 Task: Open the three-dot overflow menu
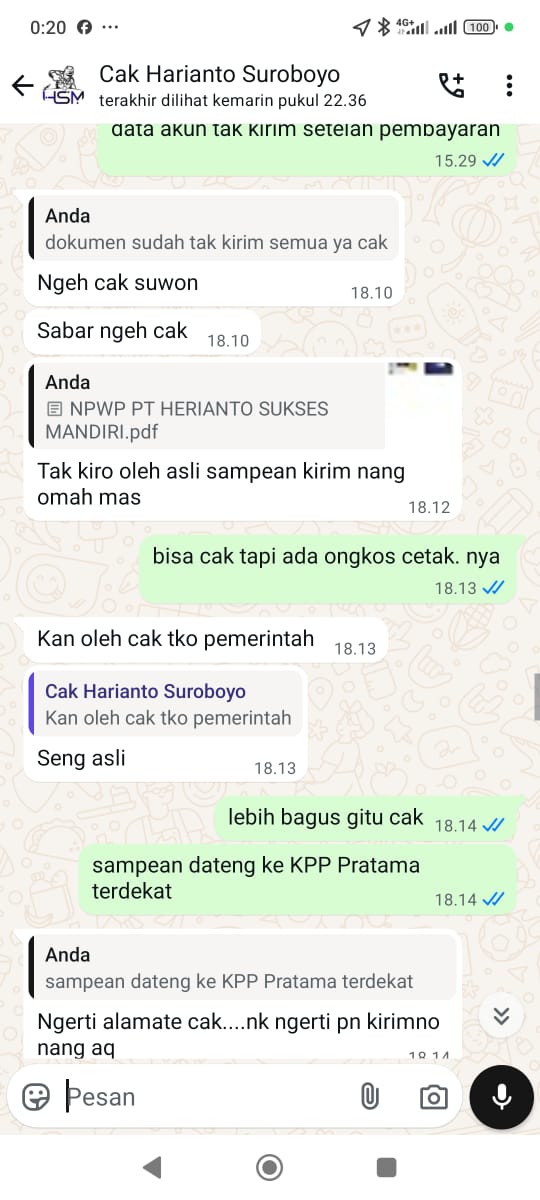pos(509,85)
